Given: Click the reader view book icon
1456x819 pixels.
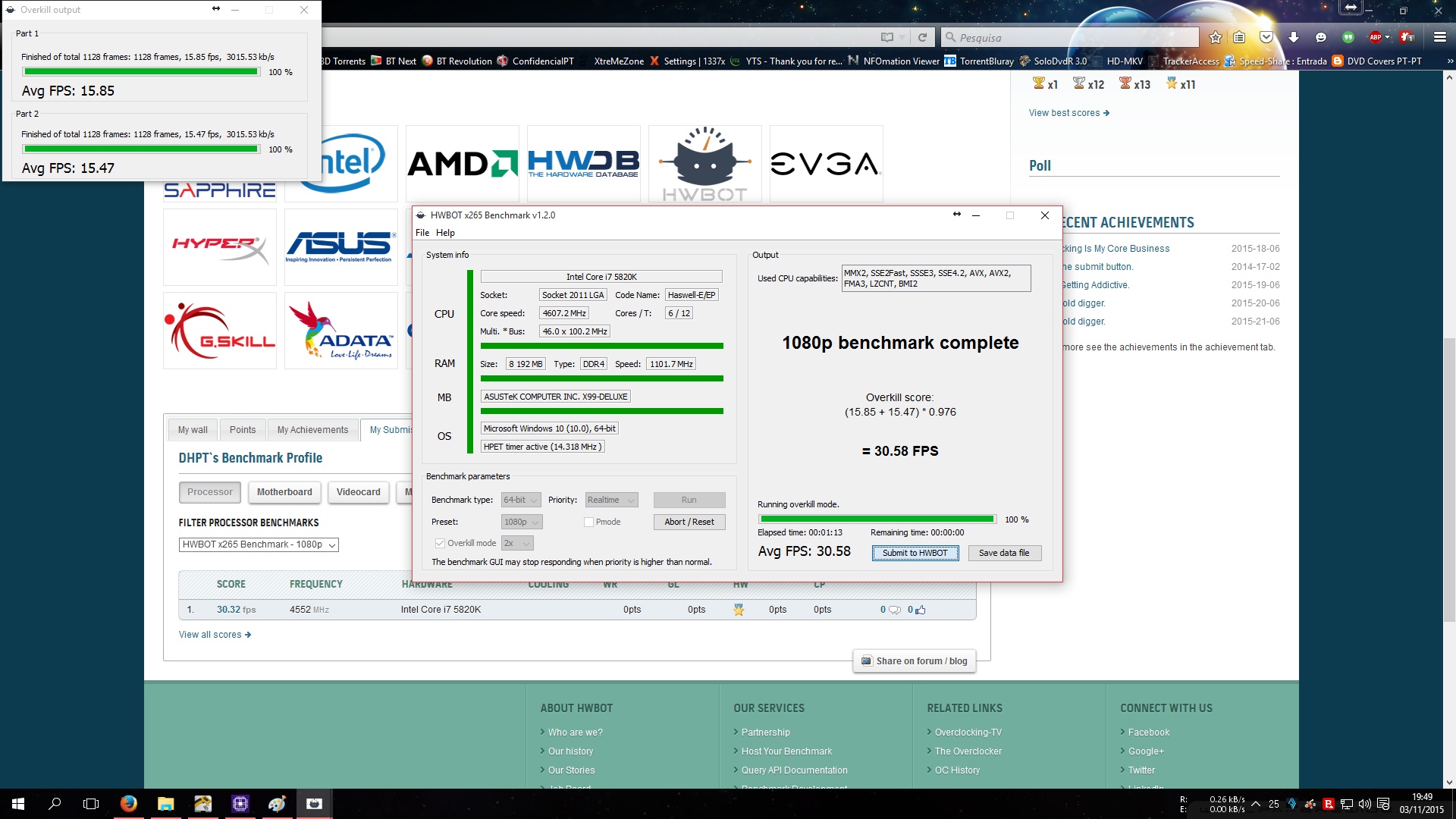Looking at the screenshot, I should [887, 37].
